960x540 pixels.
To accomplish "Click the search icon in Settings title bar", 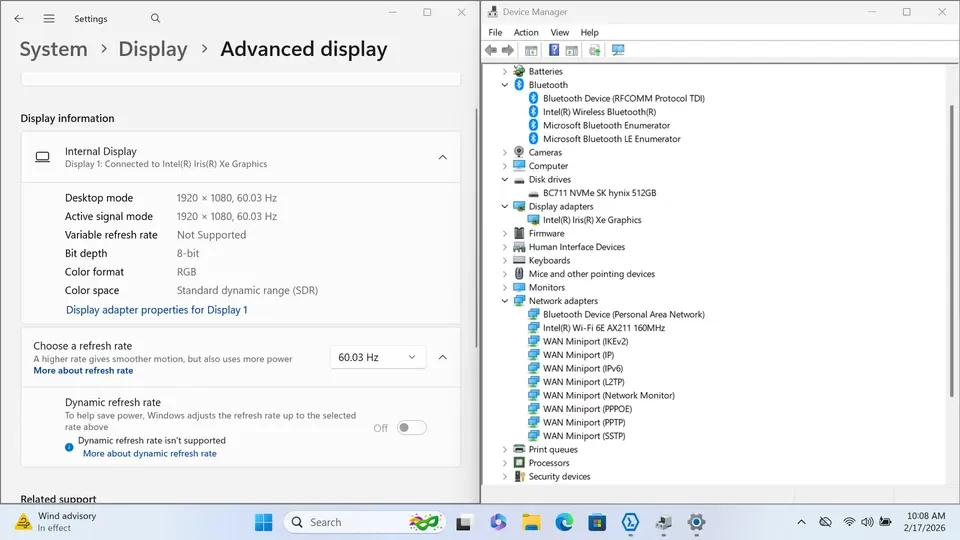I will coord(155,18).
